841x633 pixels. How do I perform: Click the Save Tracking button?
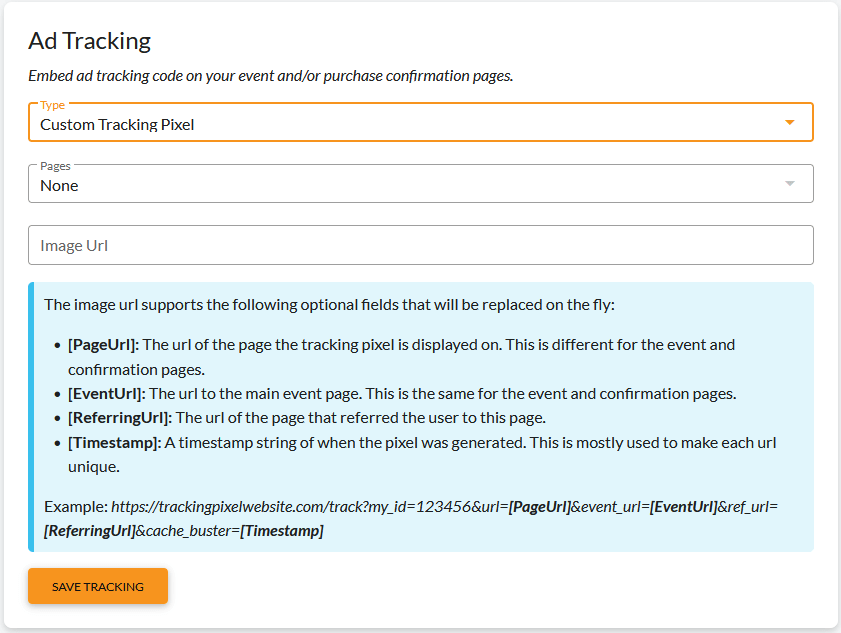click(98, 586)
